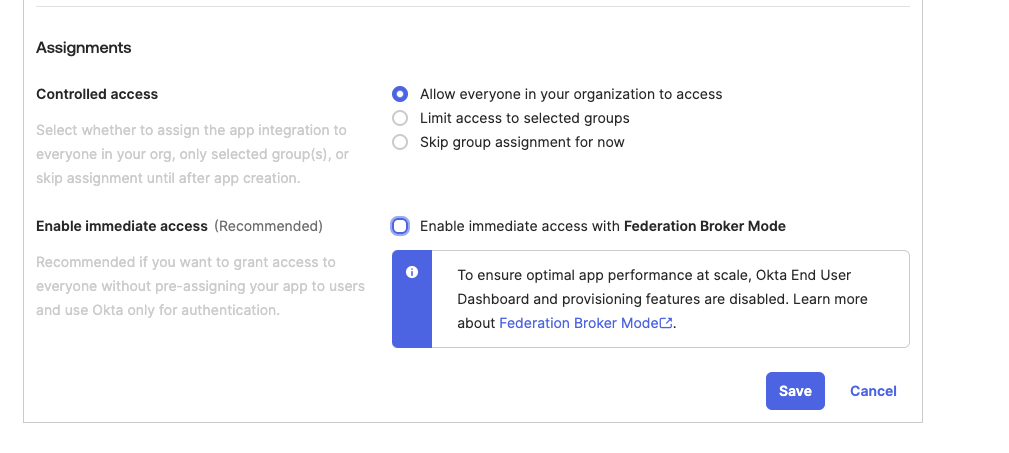Click the external link icon after Federation Broker Mode
Screen dimensions: 1009x453
pos(667,323)
